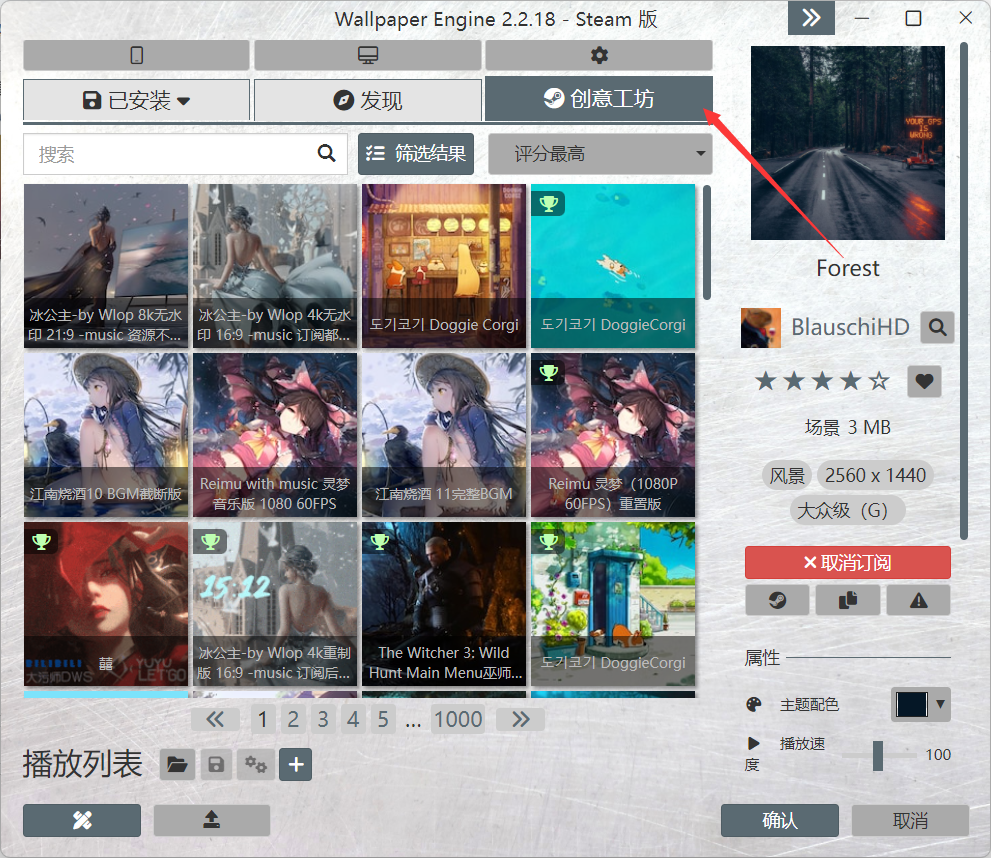Switch to the 发现 tab
Image resolution: width=991 pixels, height=858 pixels.
coord(368,100)
